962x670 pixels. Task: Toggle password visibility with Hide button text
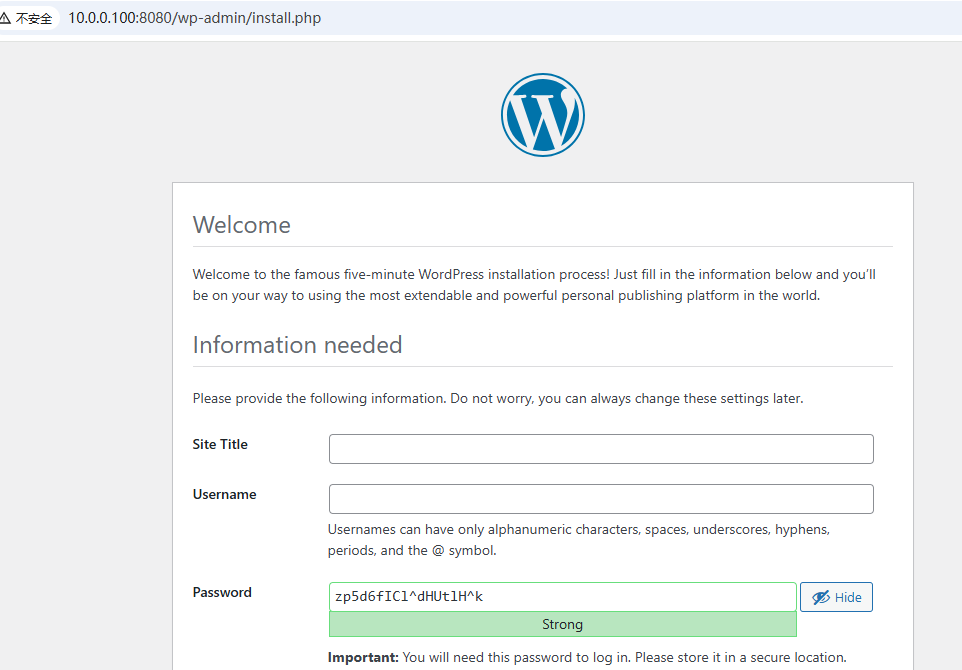click(848, 597)
